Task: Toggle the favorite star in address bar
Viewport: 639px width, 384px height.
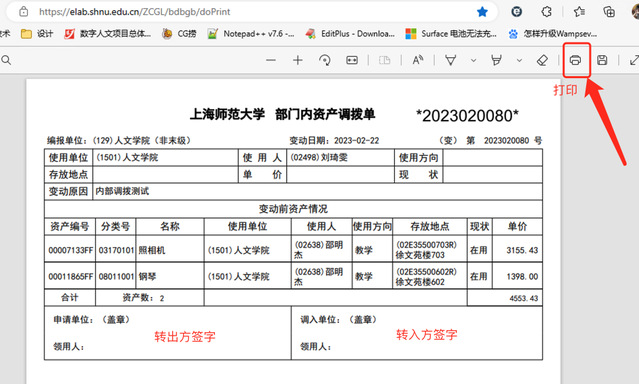Action: tap(482, 12)
